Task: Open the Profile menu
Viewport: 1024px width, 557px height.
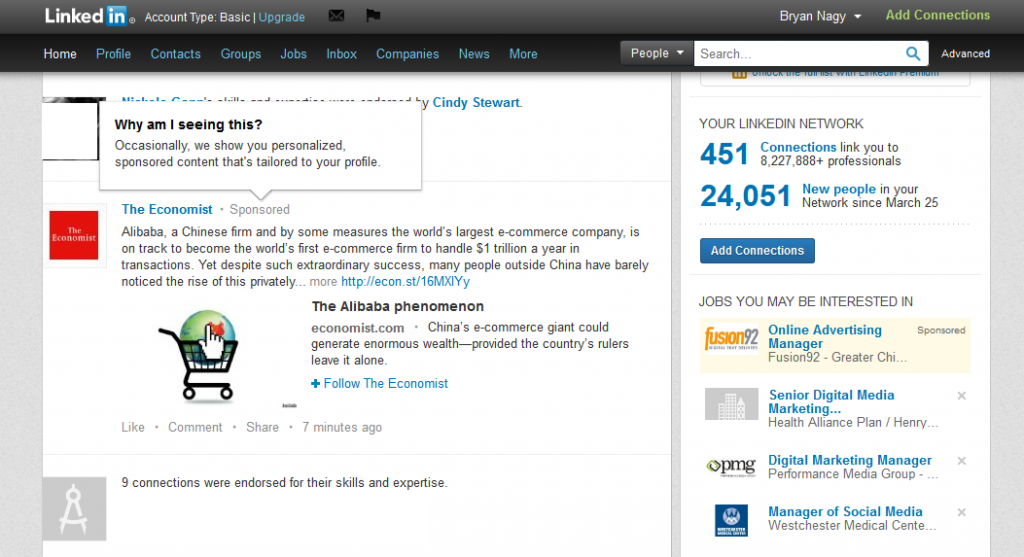Action: click(x=114, y=54)
